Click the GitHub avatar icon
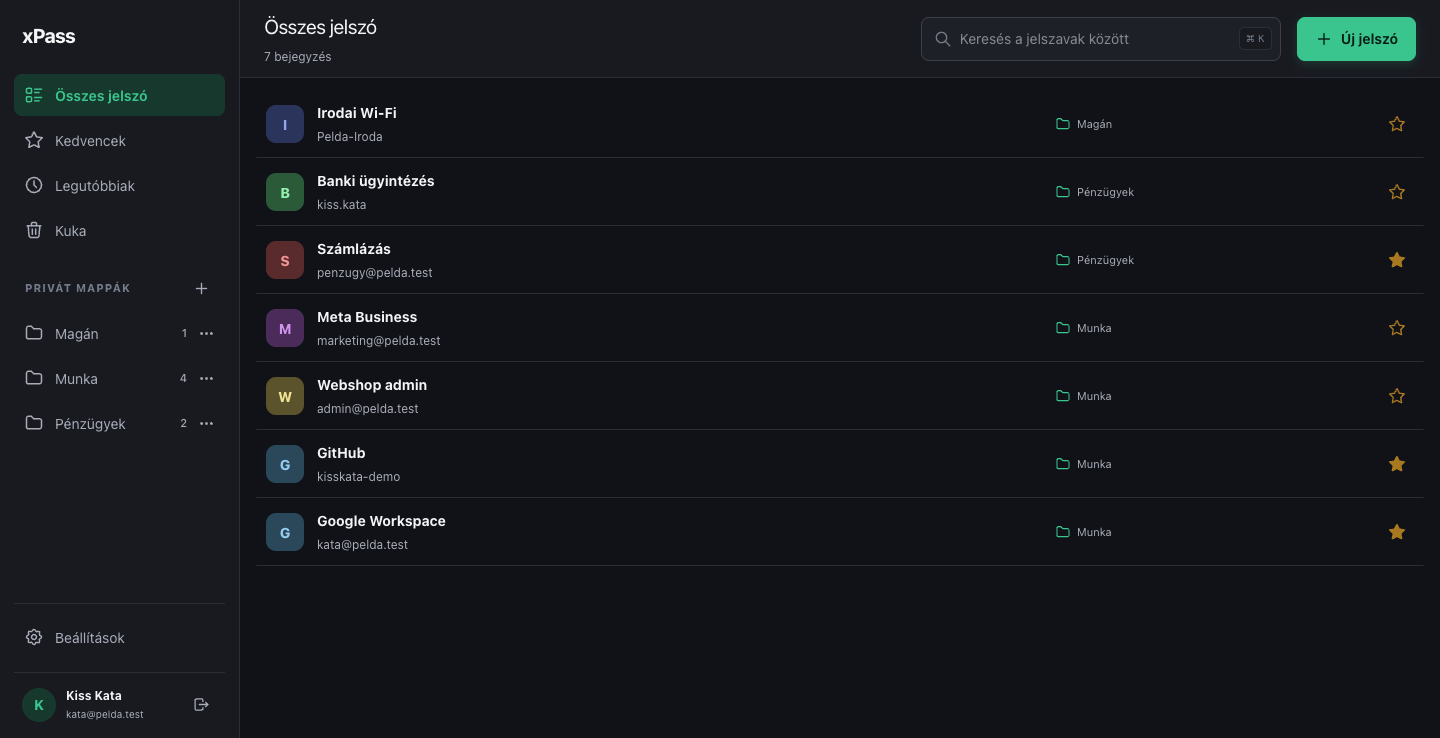The width and height of the screenshot is (1440, 738). click(285, 464)
